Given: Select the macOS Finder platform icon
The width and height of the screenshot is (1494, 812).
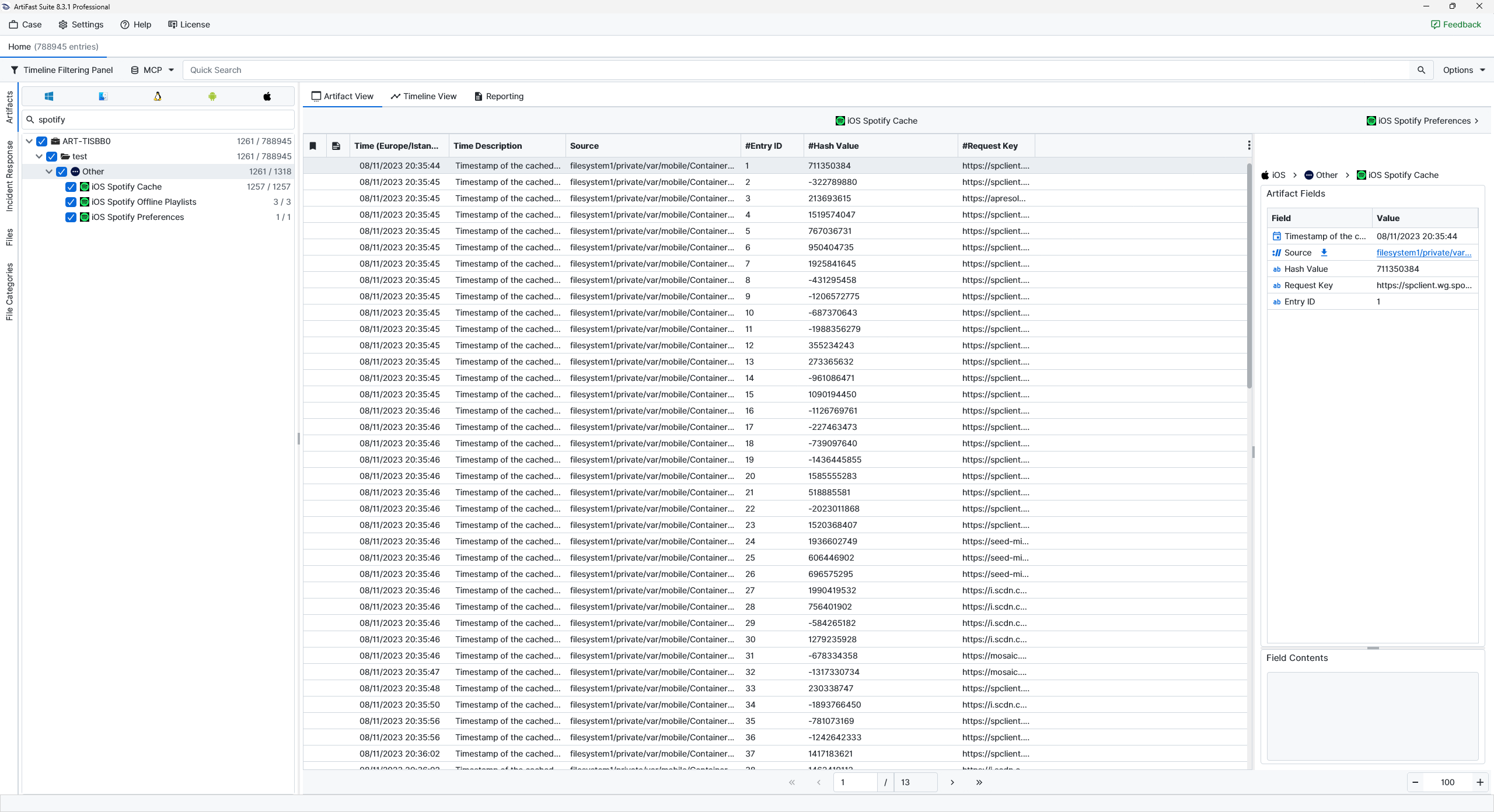Looking at the screenshot, I should [103, 96].
